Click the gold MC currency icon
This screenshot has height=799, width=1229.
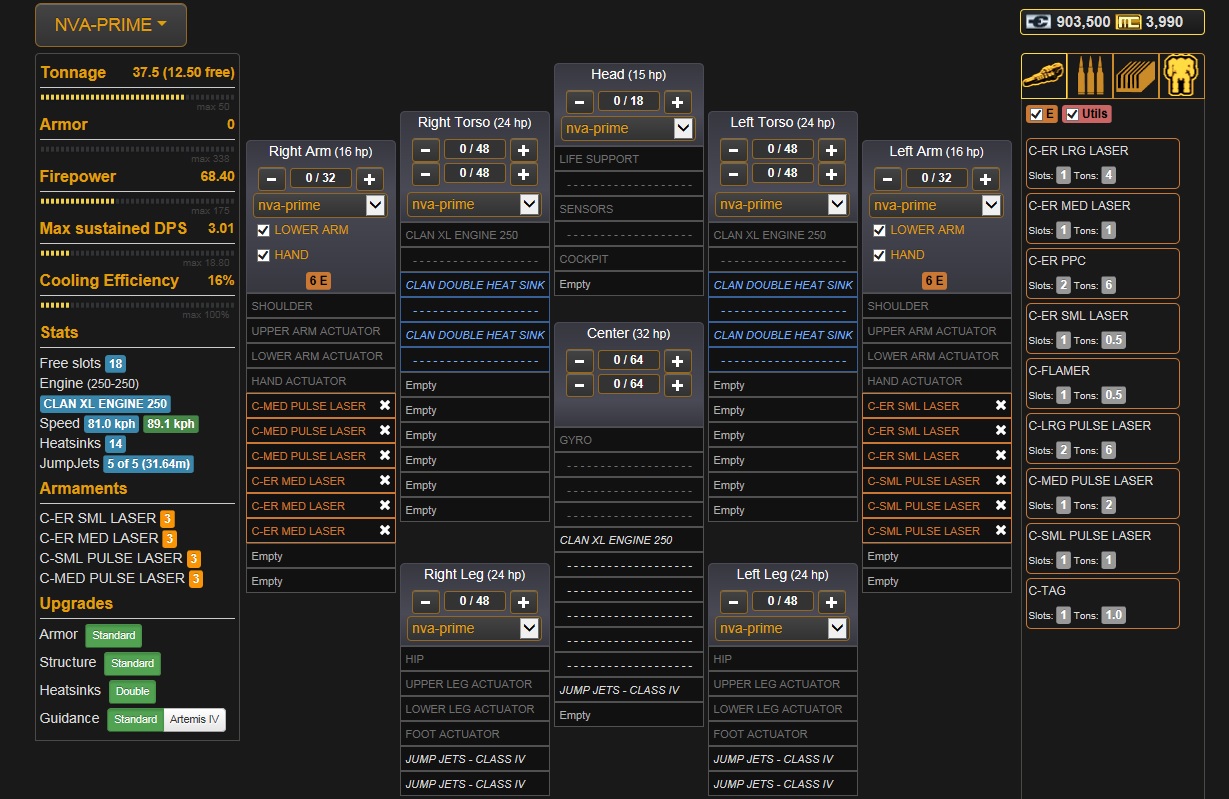tap(1128, 21)
